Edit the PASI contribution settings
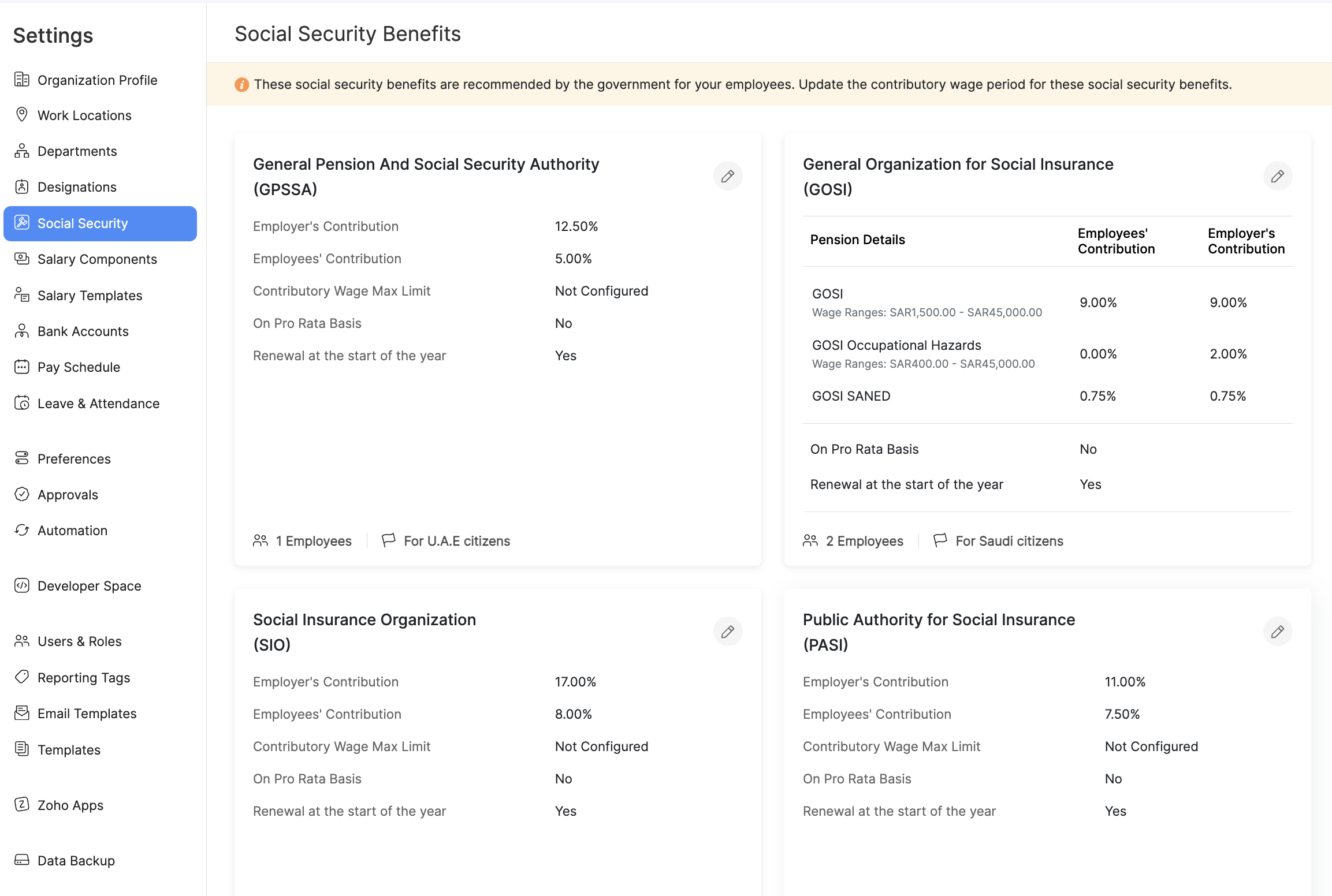 tap(1278, 631)
